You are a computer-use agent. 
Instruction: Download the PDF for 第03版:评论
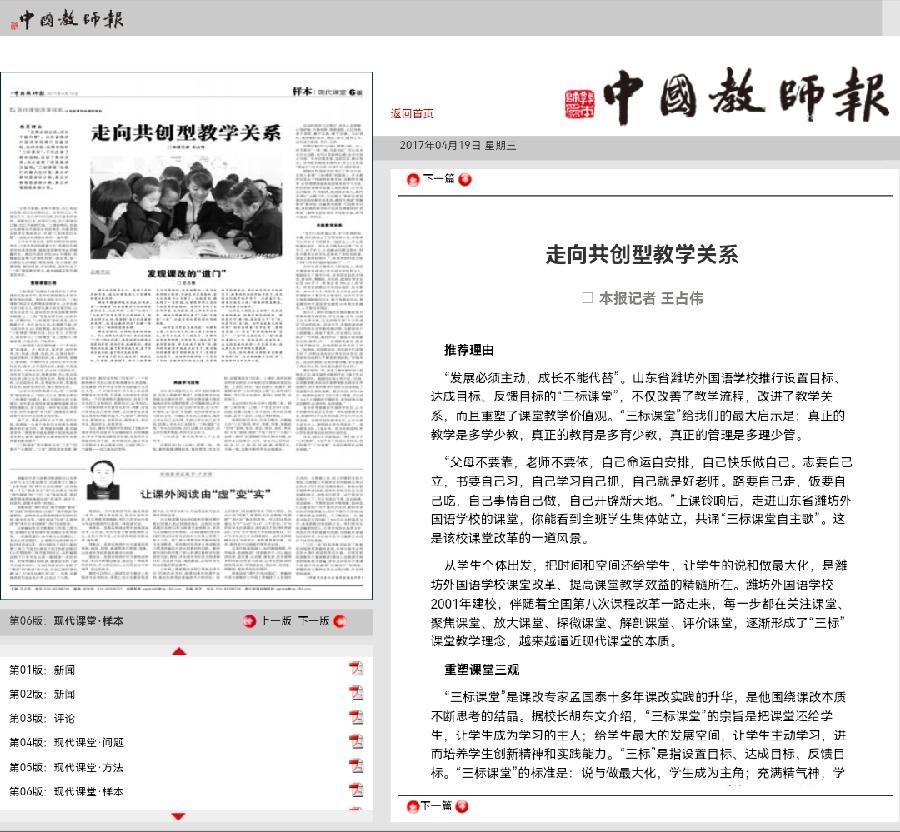(356, 717)
